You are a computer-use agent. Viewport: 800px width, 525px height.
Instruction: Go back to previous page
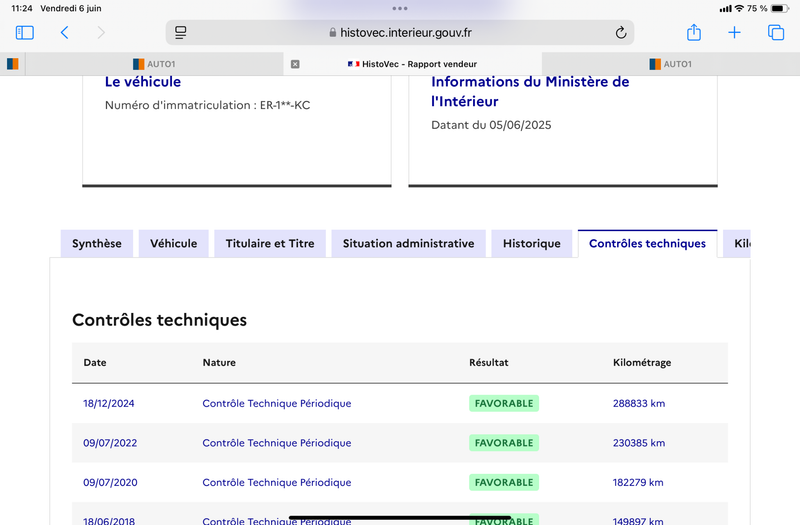(x=64, y=33)
